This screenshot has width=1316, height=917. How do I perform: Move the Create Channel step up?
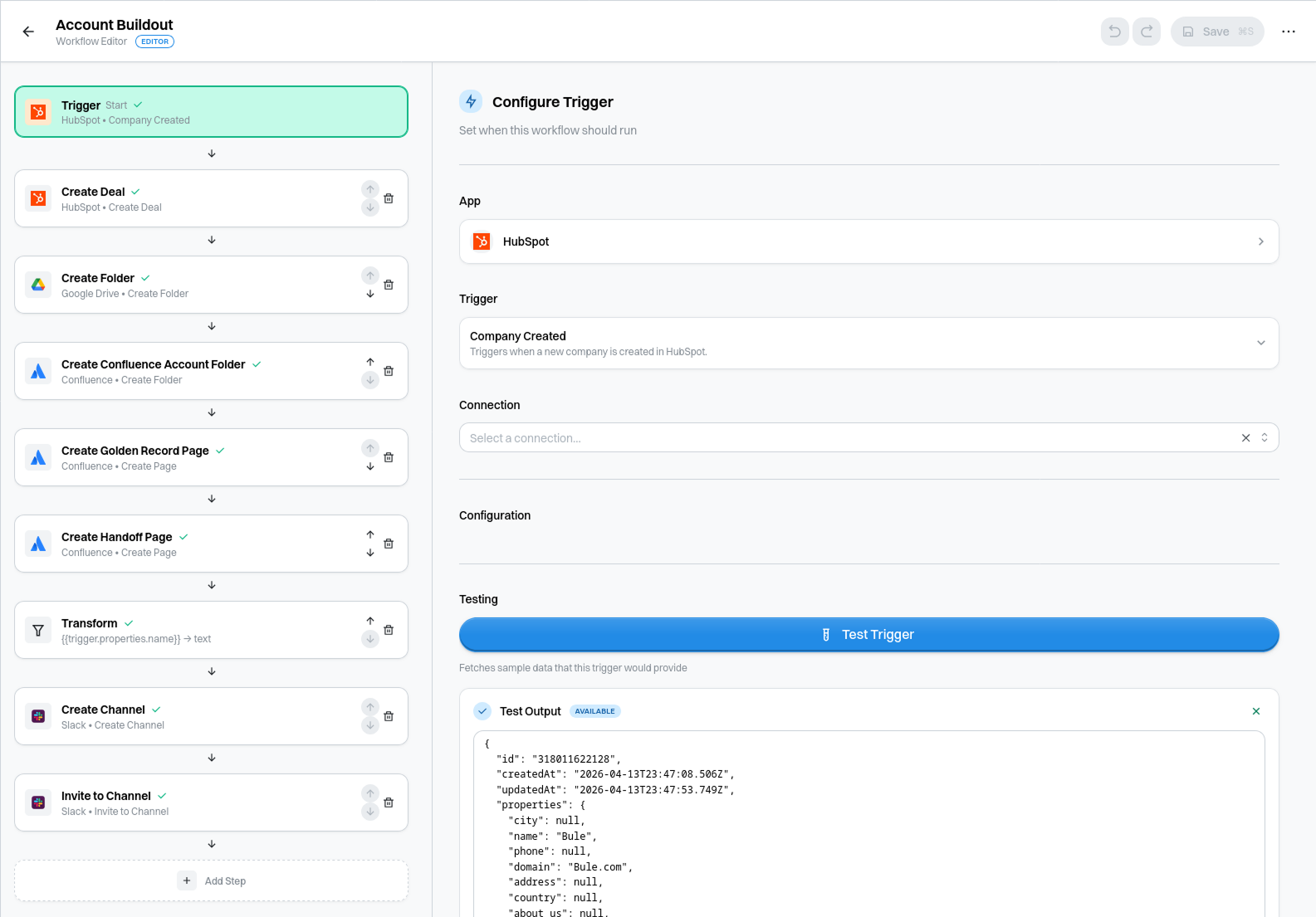[x=370, y=707]
